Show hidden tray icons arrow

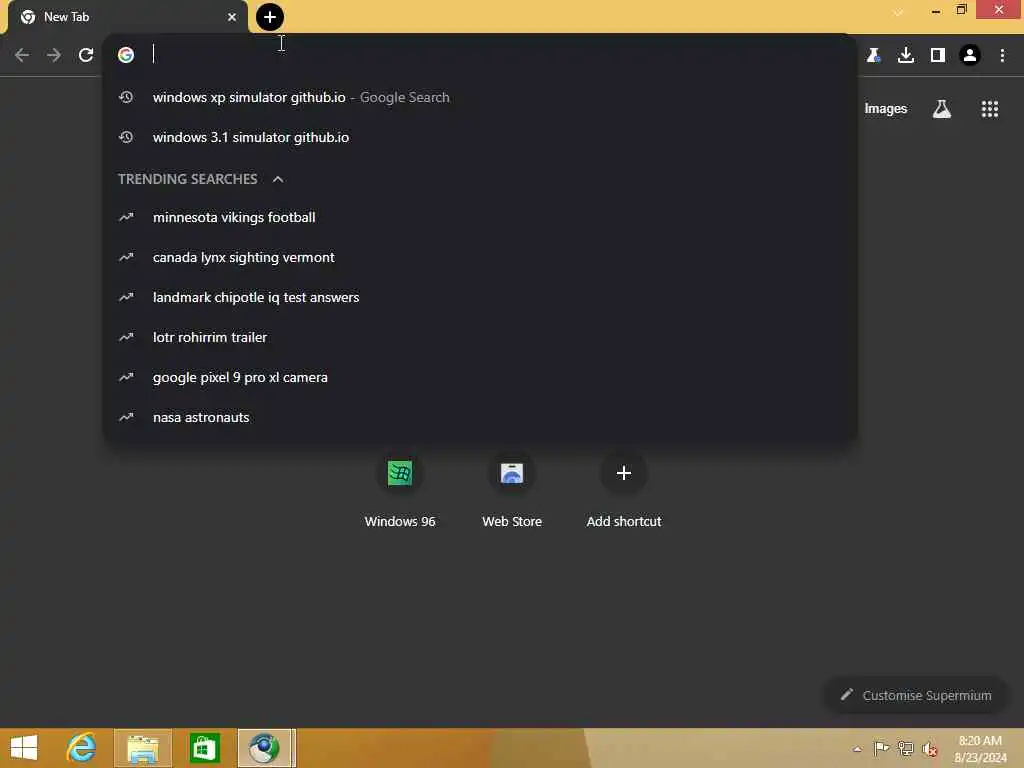tap(857, 749)
